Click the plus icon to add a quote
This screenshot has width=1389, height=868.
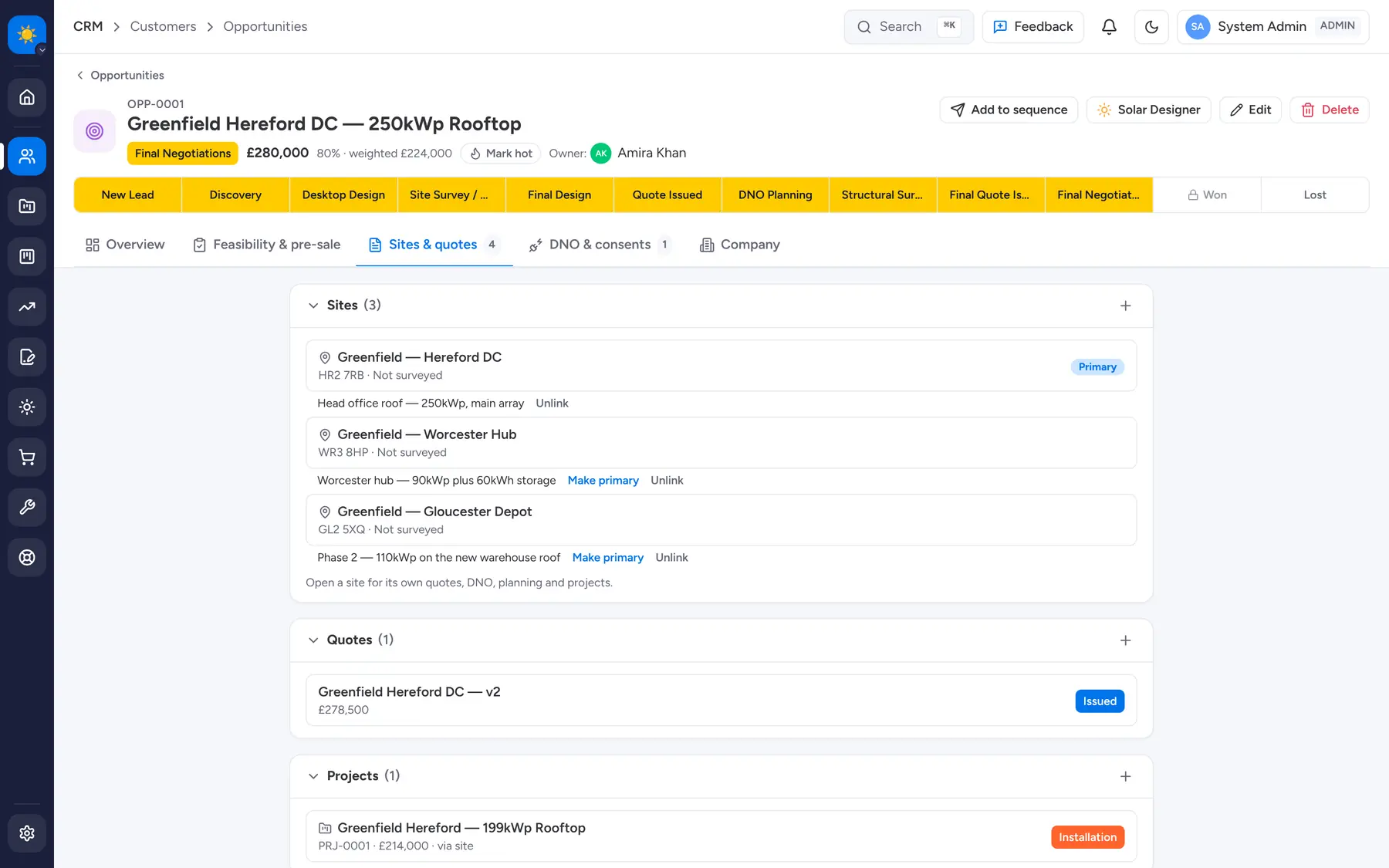[x=1126, y=640]
